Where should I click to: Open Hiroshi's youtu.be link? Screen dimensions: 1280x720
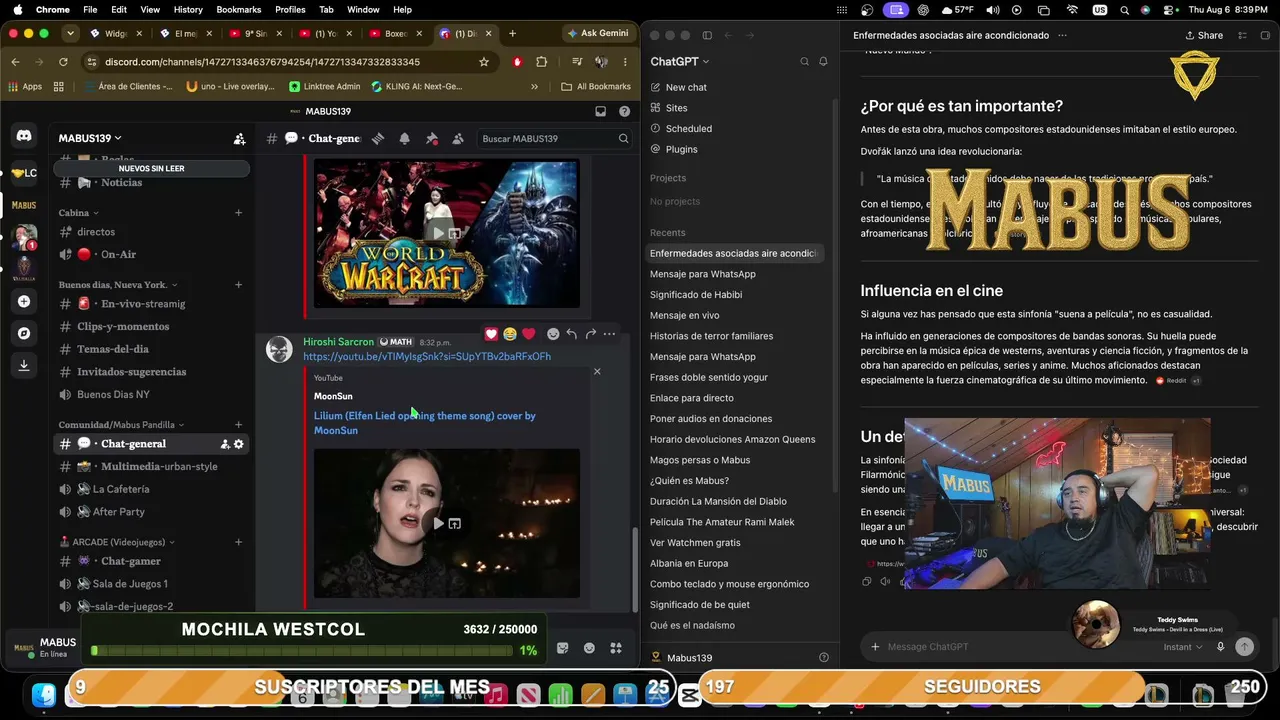coord(427,357)
